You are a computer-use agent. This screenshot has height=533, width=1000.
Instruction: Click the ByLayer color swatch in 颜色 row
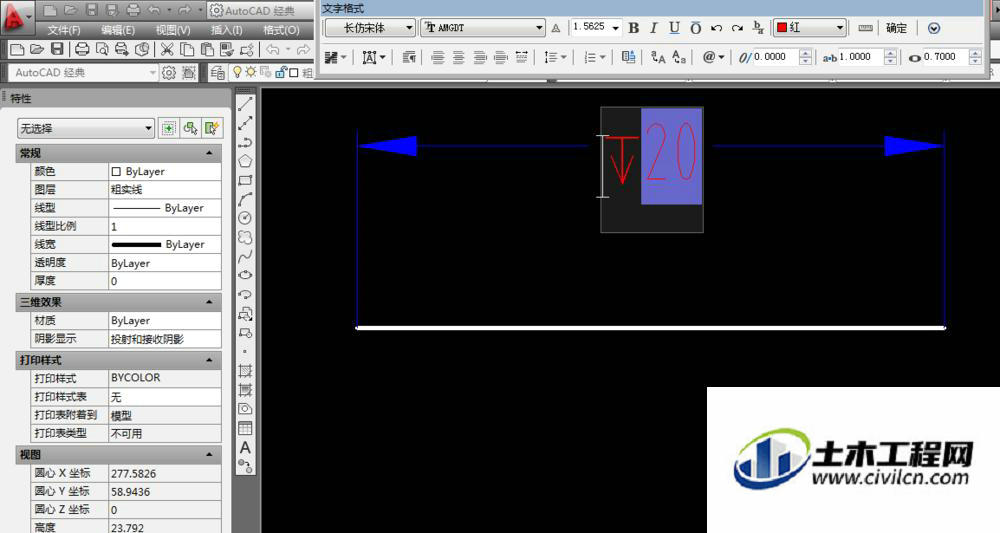point(116,172)
